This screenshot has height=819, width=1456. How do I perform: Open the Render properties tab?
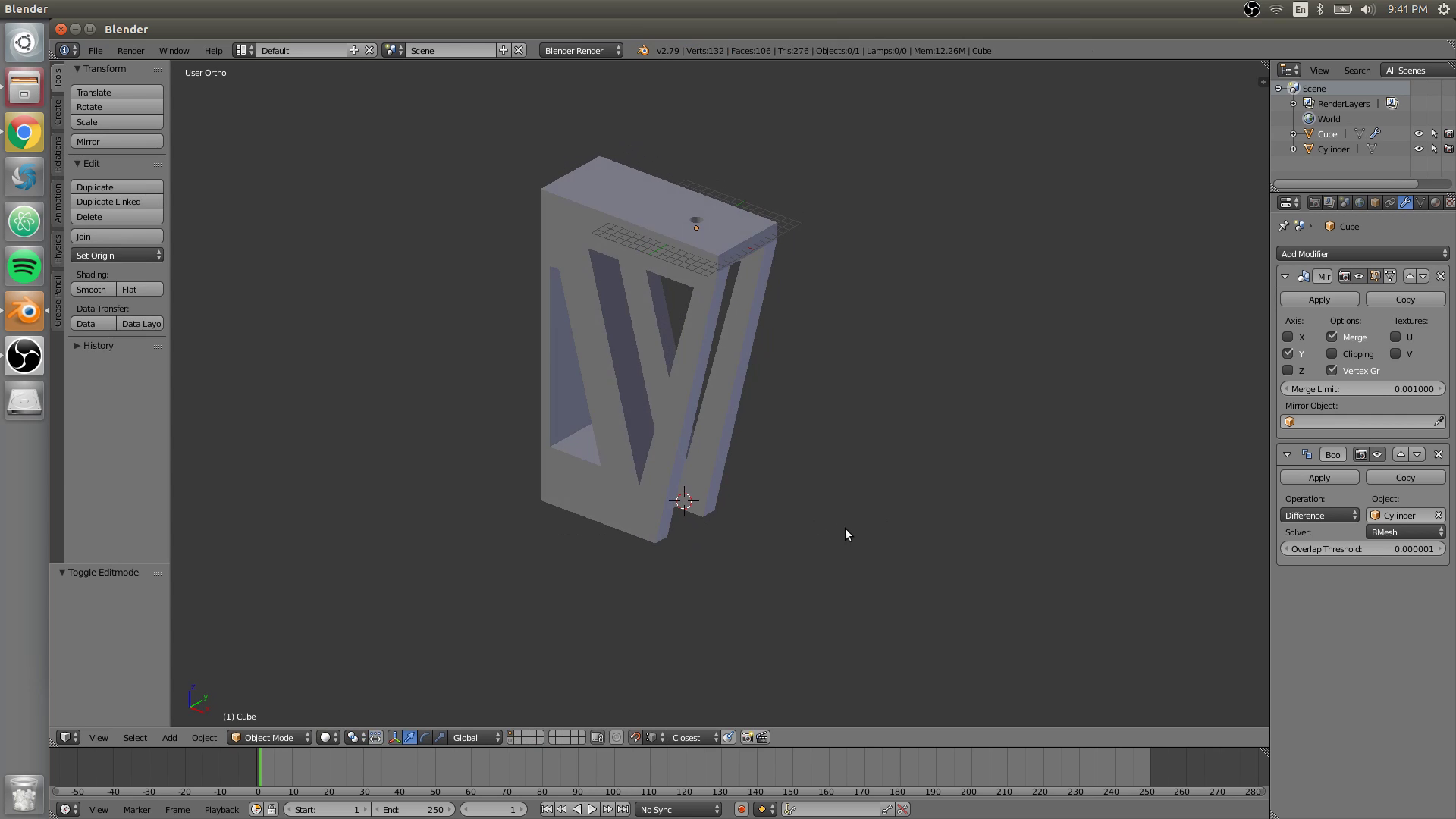tap(1314, 202)
